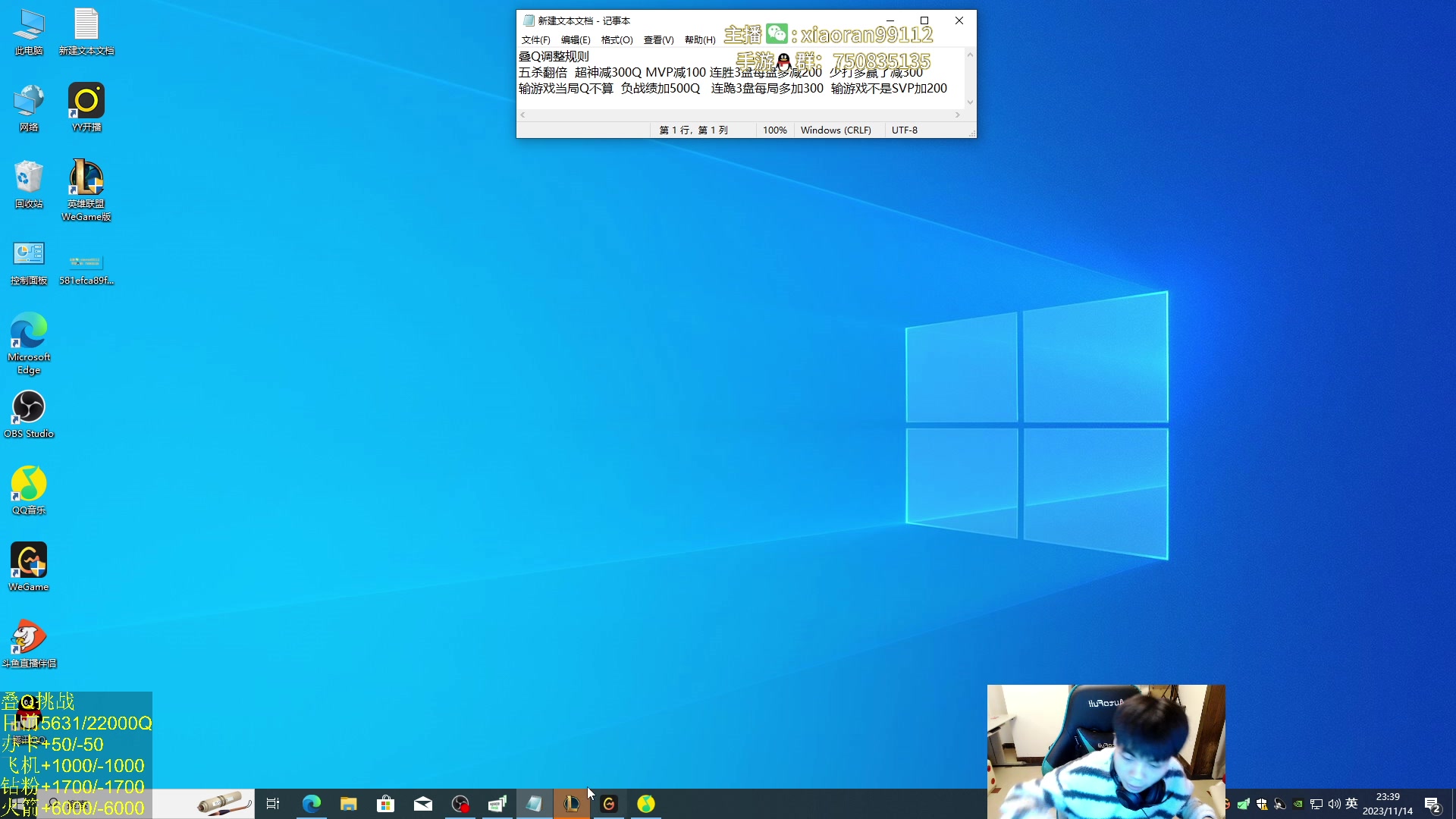Maximize the Notepad window
Viewport: 1456px width, 819px height.
pyautogui.click(x=924, y=20)
